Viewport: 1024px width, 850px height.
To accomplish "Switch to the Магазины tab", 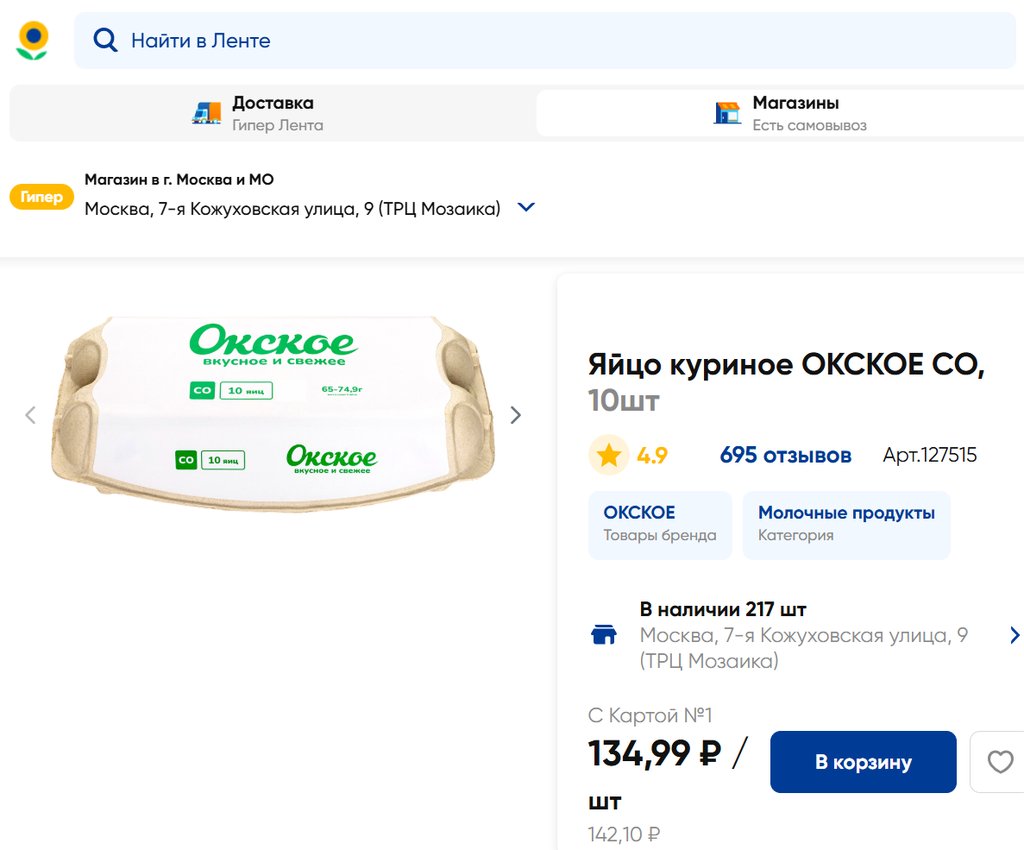I will [x=795, y=113].
